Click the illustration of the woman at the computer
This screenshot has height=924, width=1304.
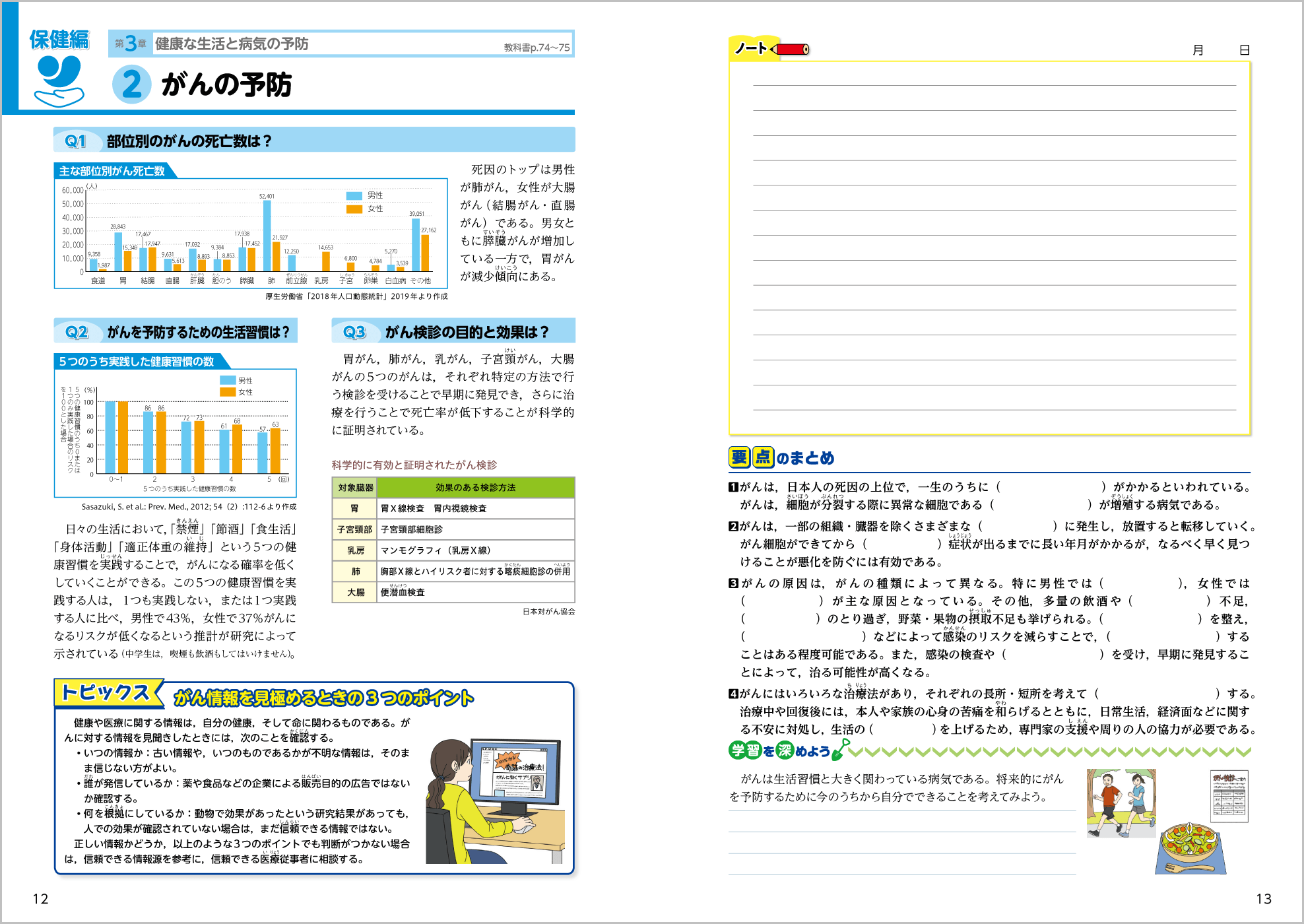[496, 801]
